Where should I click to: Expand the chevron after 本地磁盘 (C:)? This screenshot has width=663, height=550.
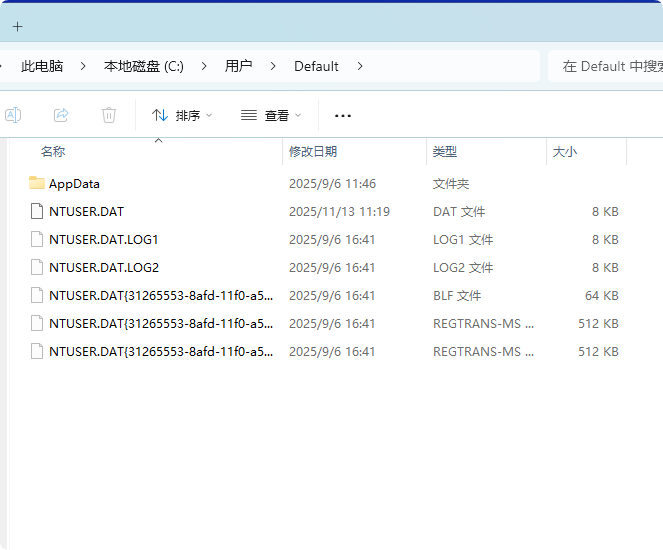click(204, 66)
